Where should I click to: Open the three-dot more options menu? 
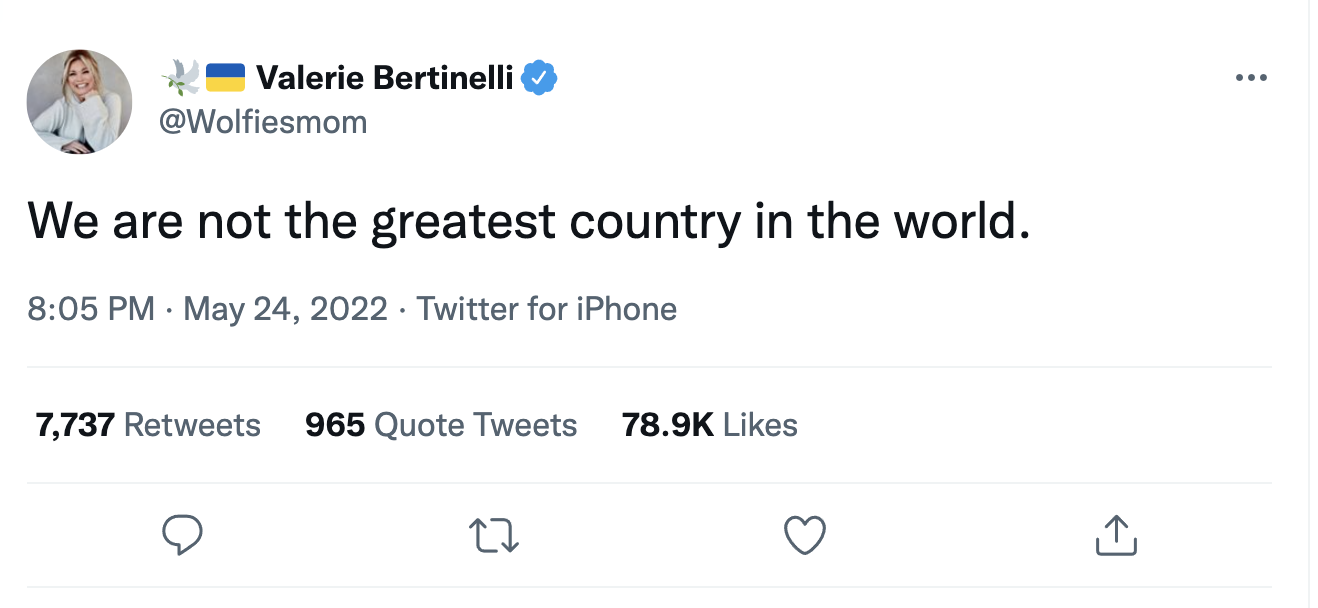click(x=1251, y=77)
